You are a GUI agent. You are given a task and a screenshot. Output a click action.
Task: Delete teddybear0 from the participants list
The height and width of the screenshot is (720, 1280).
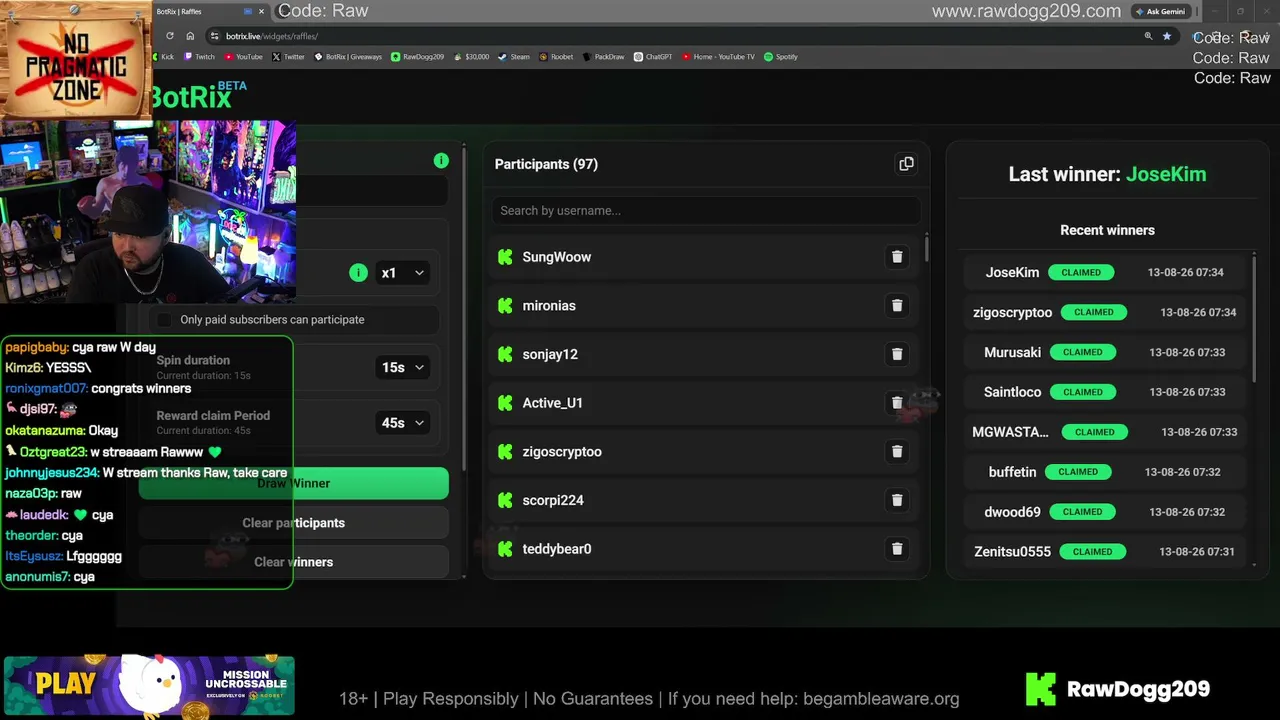(x=897, y=549)
